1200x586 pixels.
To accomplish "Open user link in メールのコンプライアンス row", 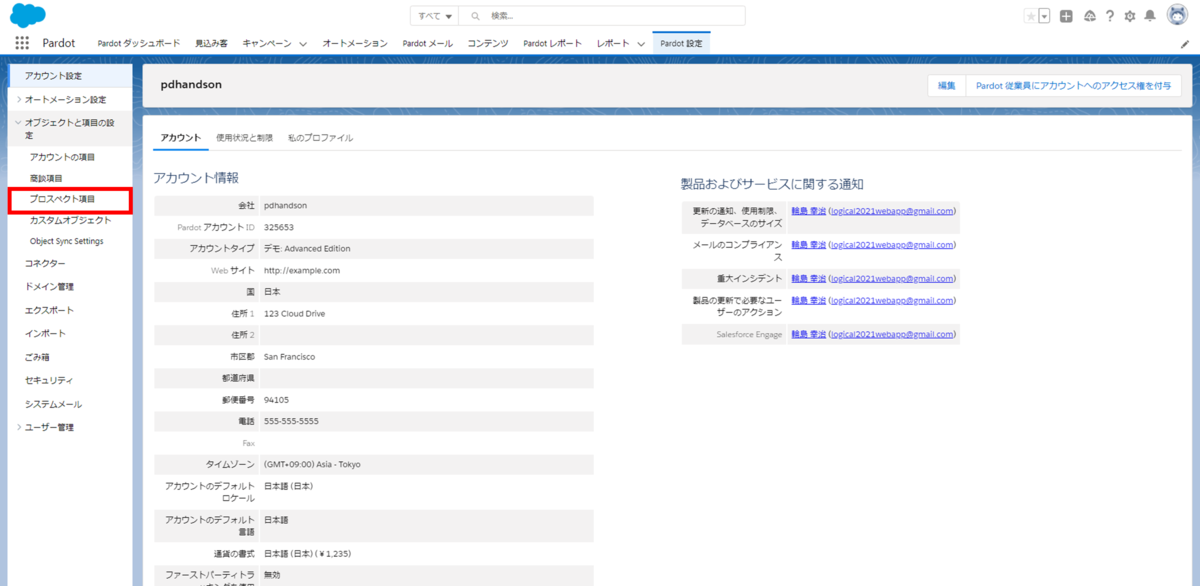I will click(808, 245).
